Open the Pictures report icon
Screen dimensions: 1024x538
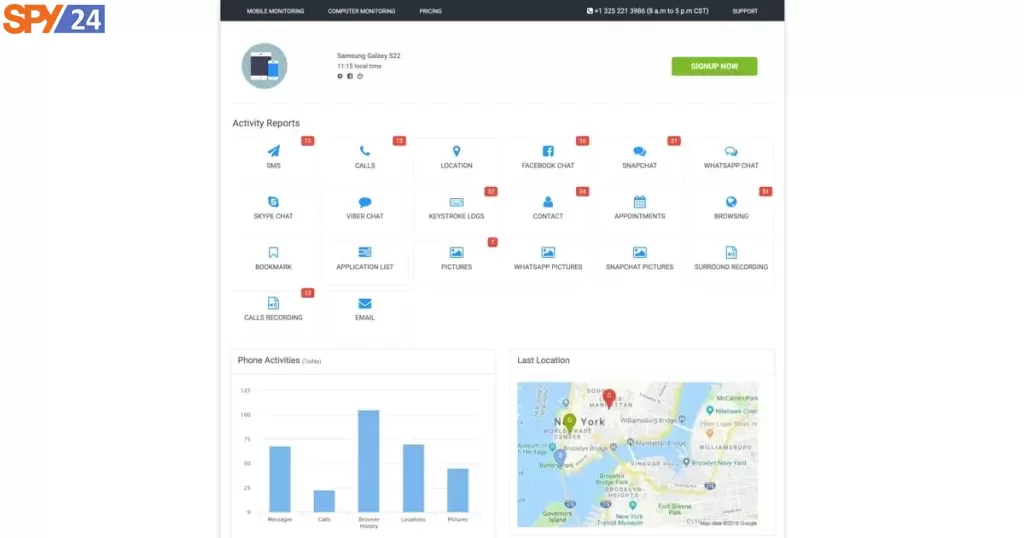tap(456, 252)
